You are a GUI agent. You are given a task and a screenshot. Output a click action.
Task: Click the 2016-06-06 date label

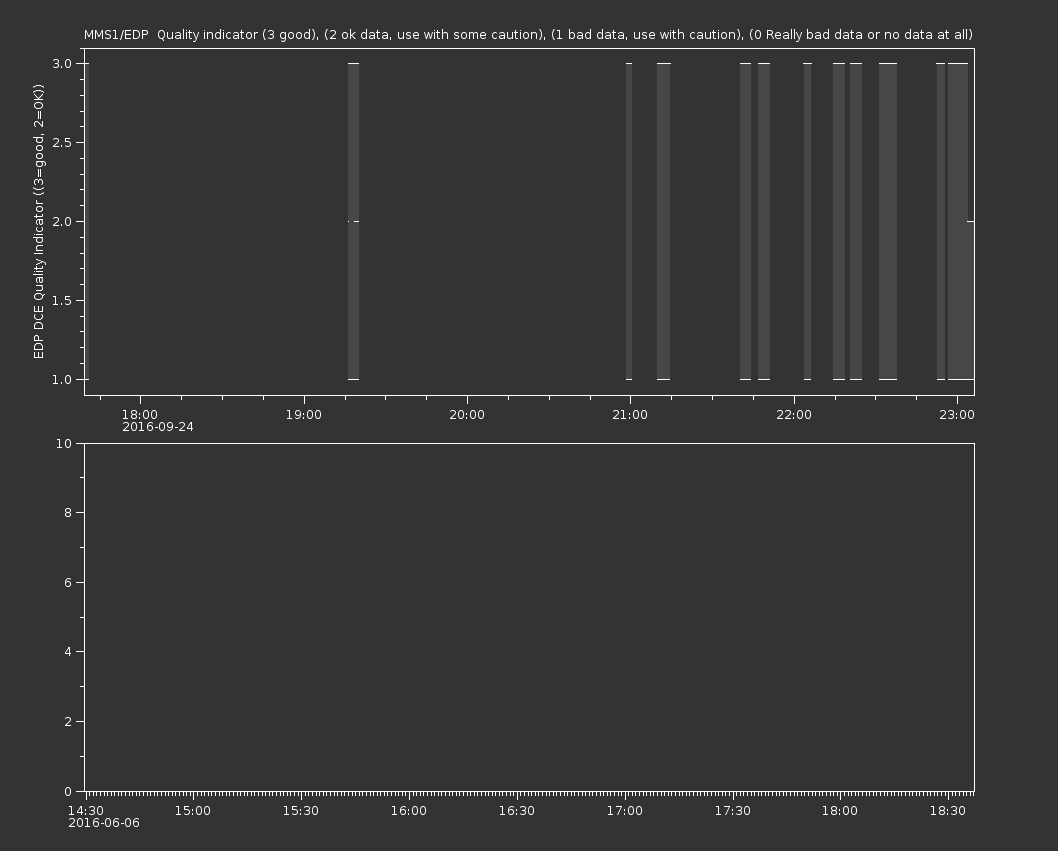(x=104, y=823)
